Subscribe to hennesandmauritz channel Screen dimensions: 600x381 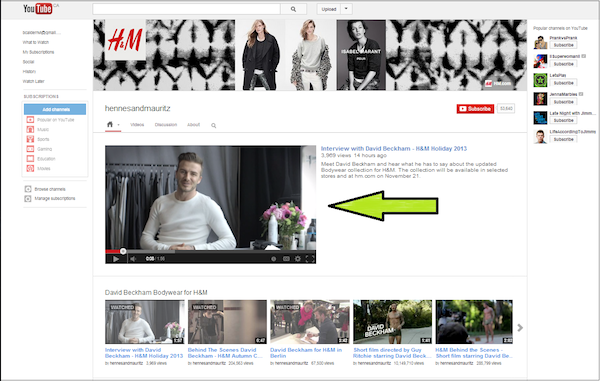[475, 109]
